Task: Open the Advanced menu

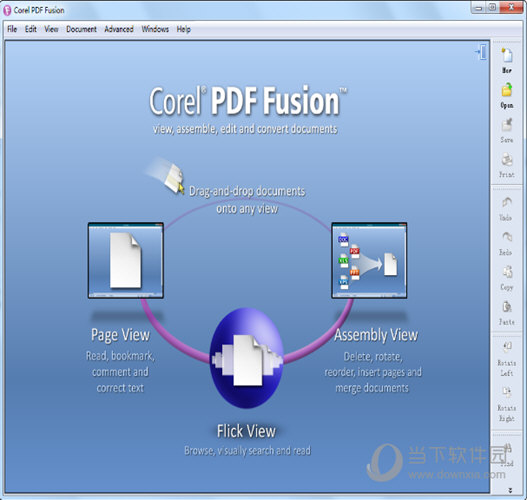Action: click(x=119, y=29)
